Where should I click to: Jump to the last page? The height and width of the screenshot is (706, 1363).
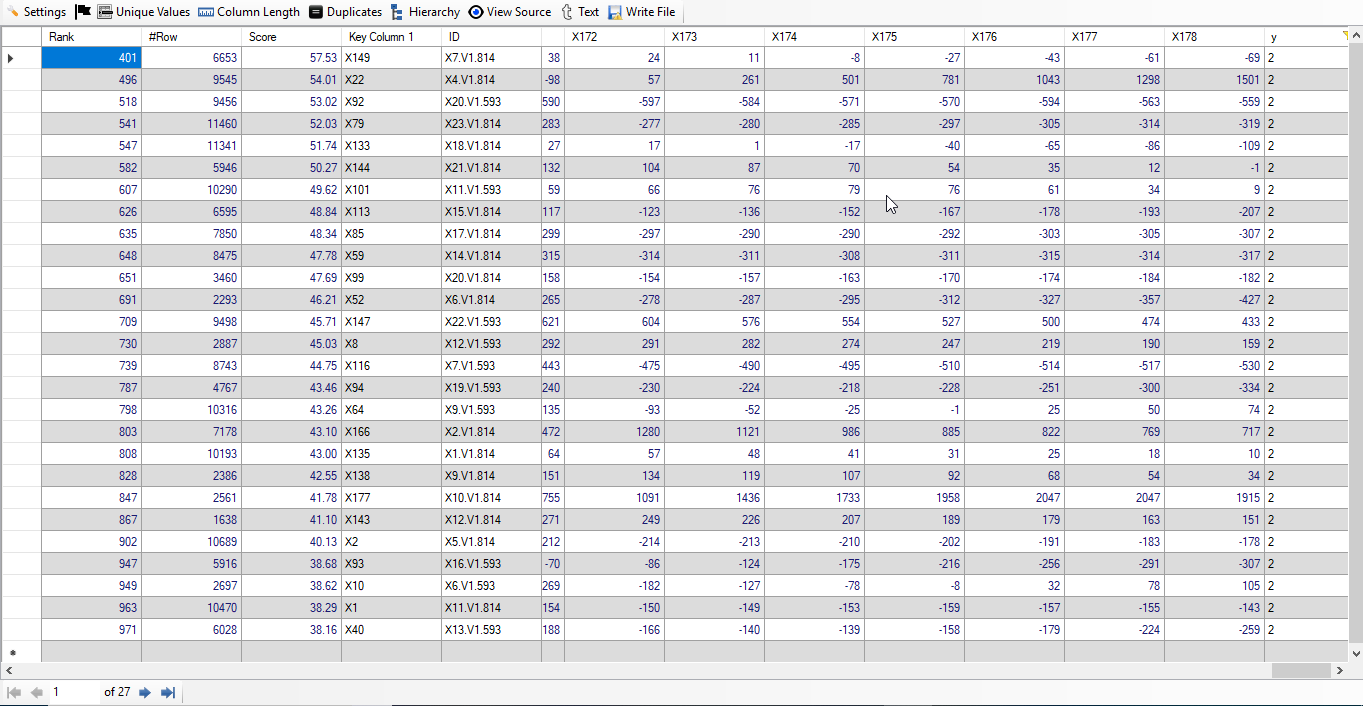168,692
